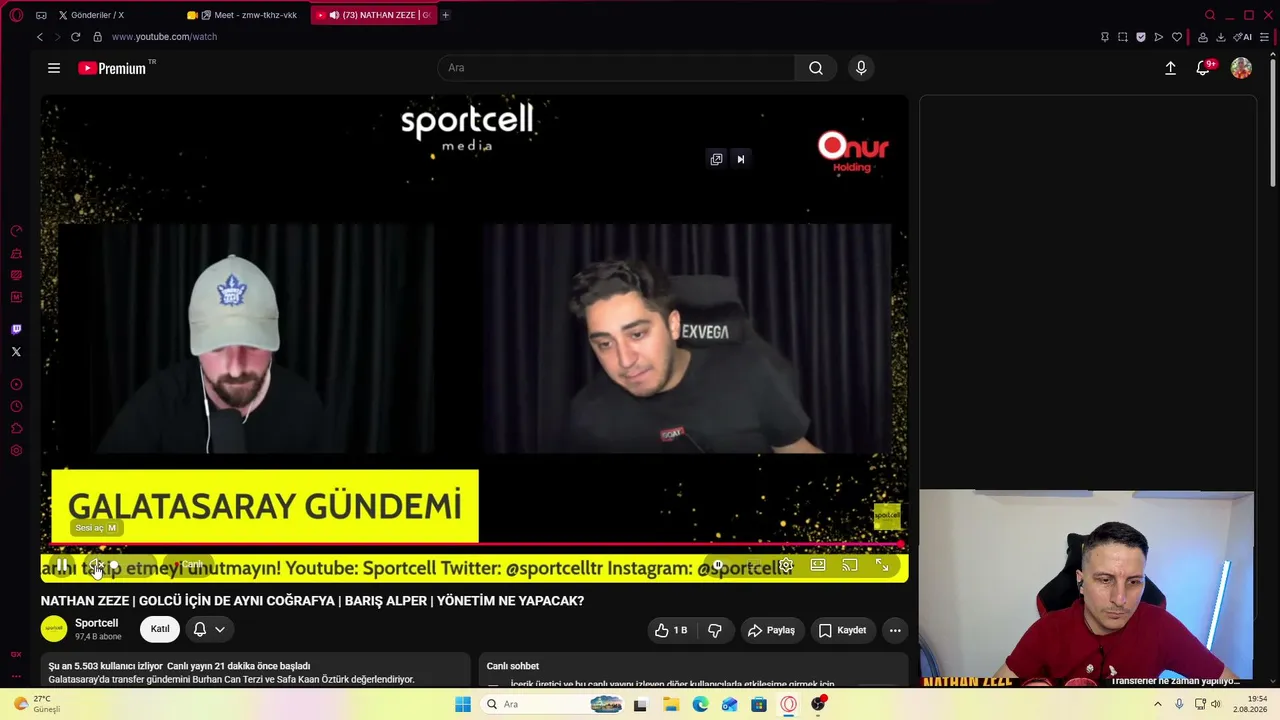Open Opera AI assistant button
This screenshot has width=1280, height=720.
click(1243, 37)
